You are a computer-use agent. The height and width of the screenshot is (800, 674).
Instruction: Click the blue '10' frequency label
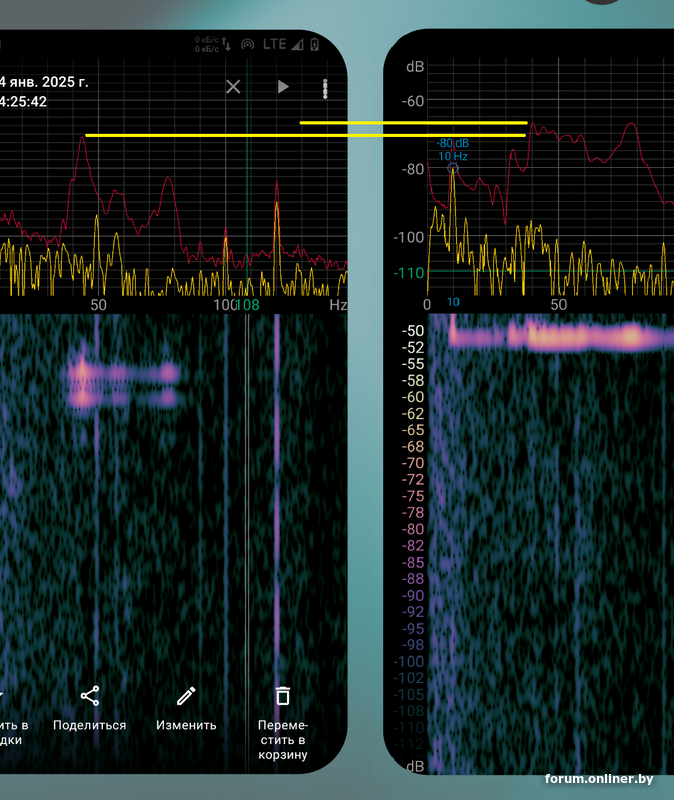453,302
